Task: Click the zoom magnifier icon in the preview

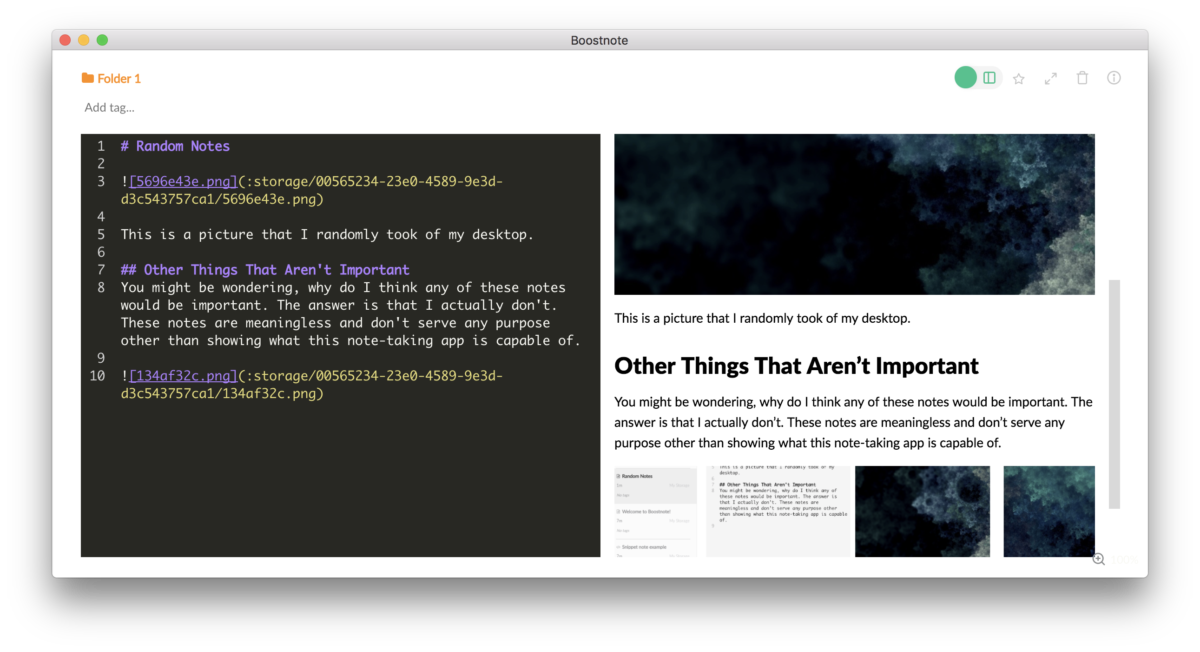Action: coord(1098,559)
